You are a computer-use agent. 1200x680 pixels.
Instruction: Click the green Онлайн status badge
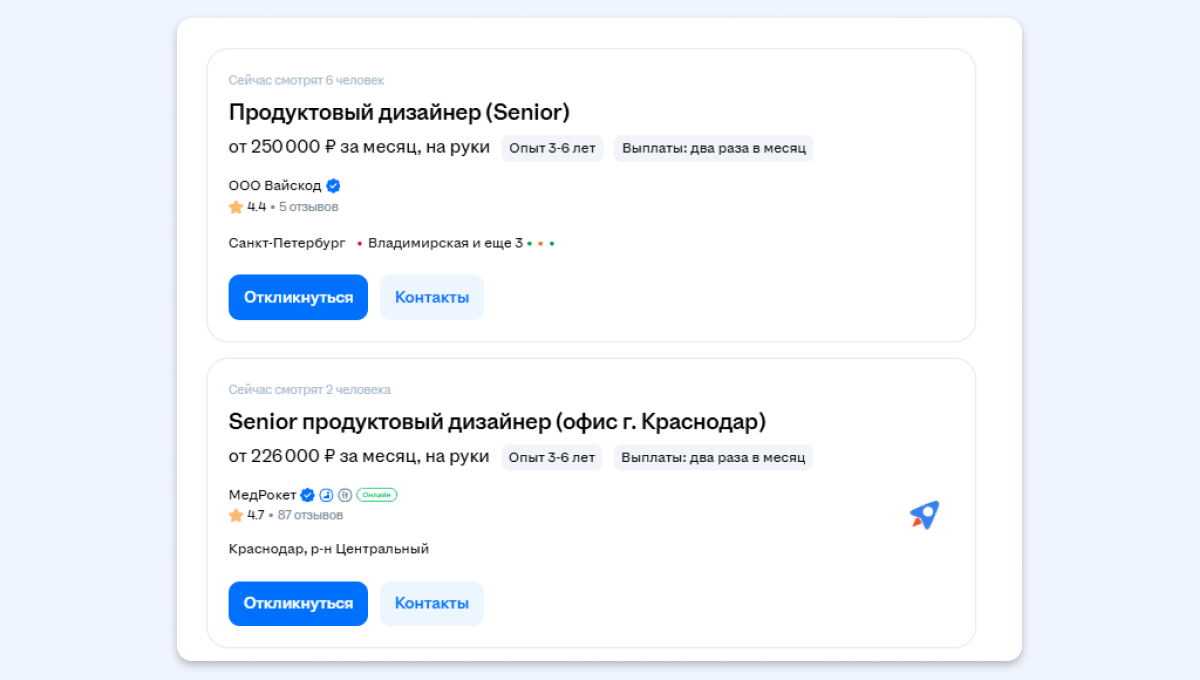(x=376, y=494)
